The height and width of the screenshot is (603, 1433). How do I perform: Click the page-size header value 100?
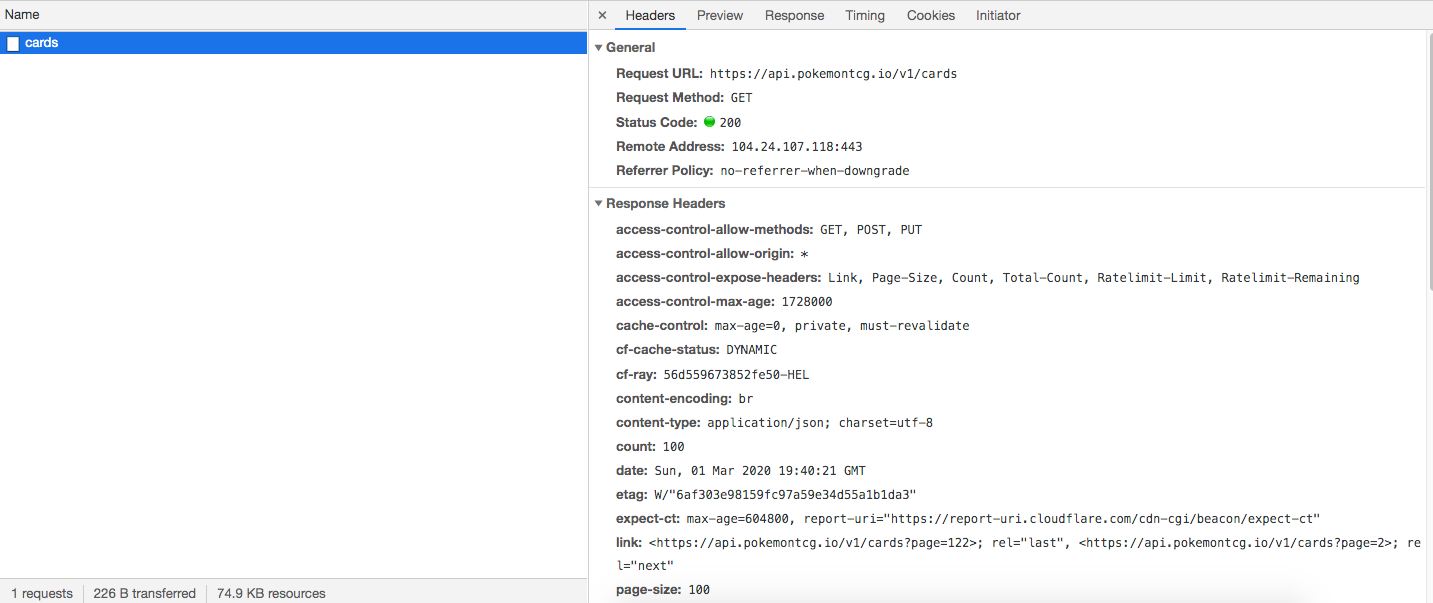(699, 590)
